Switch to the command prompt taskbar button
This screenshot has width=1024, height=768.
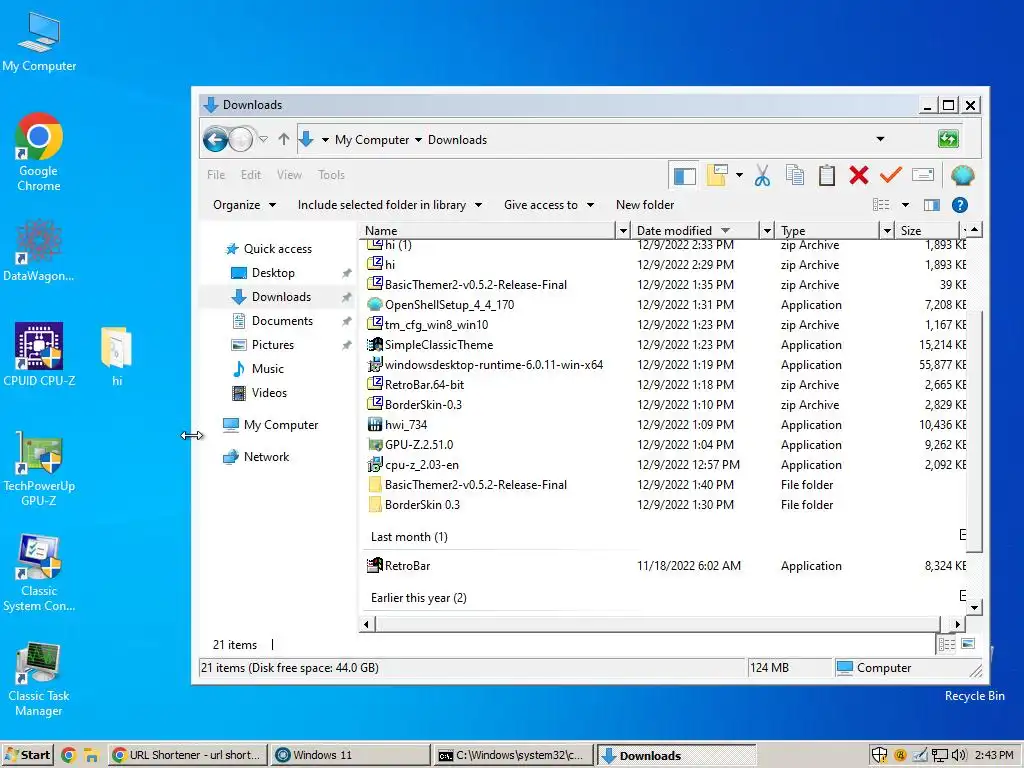(x=513, y=755)
